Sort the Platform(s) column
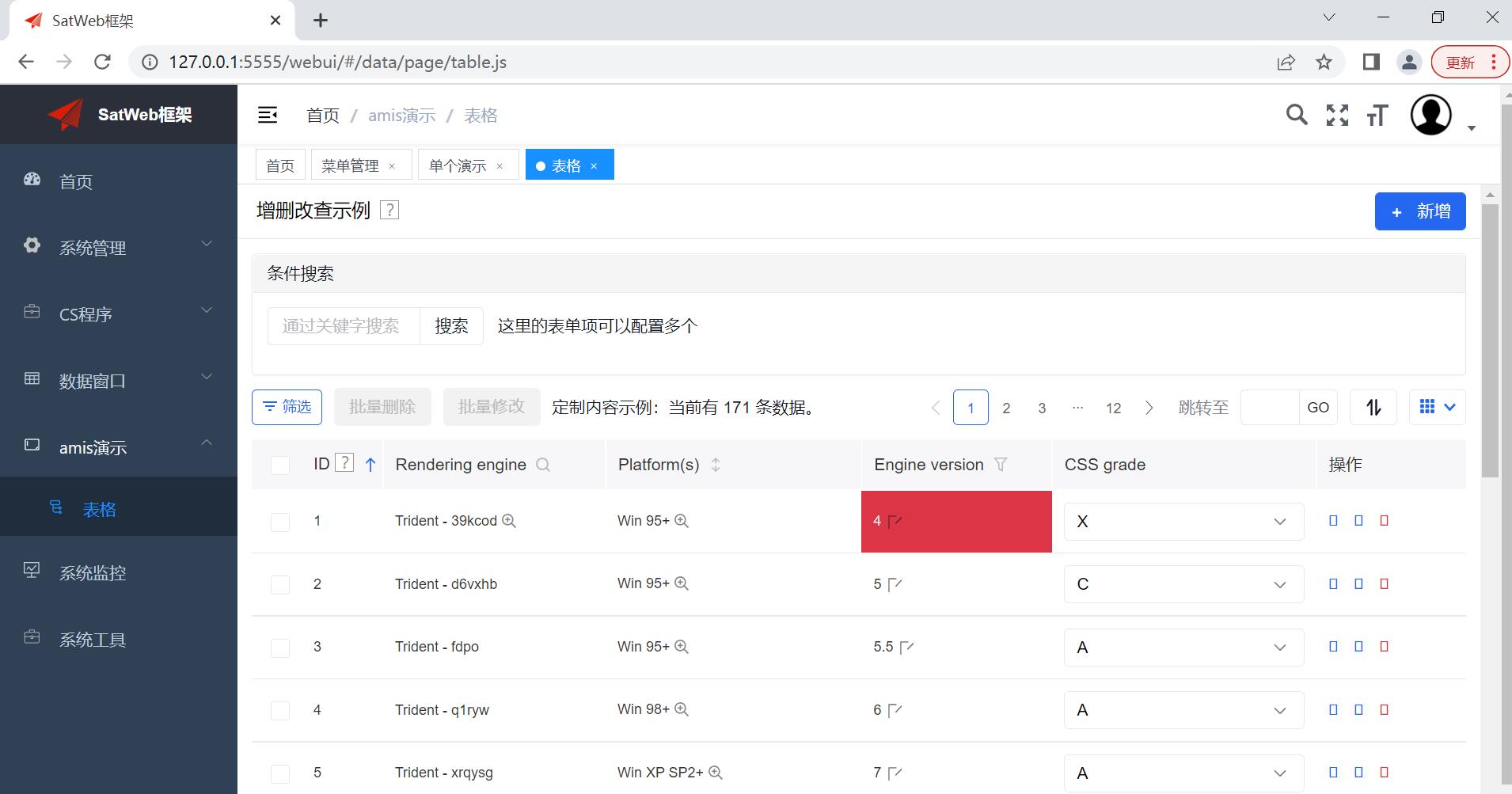1512x794 pixels. pos(716,465)
